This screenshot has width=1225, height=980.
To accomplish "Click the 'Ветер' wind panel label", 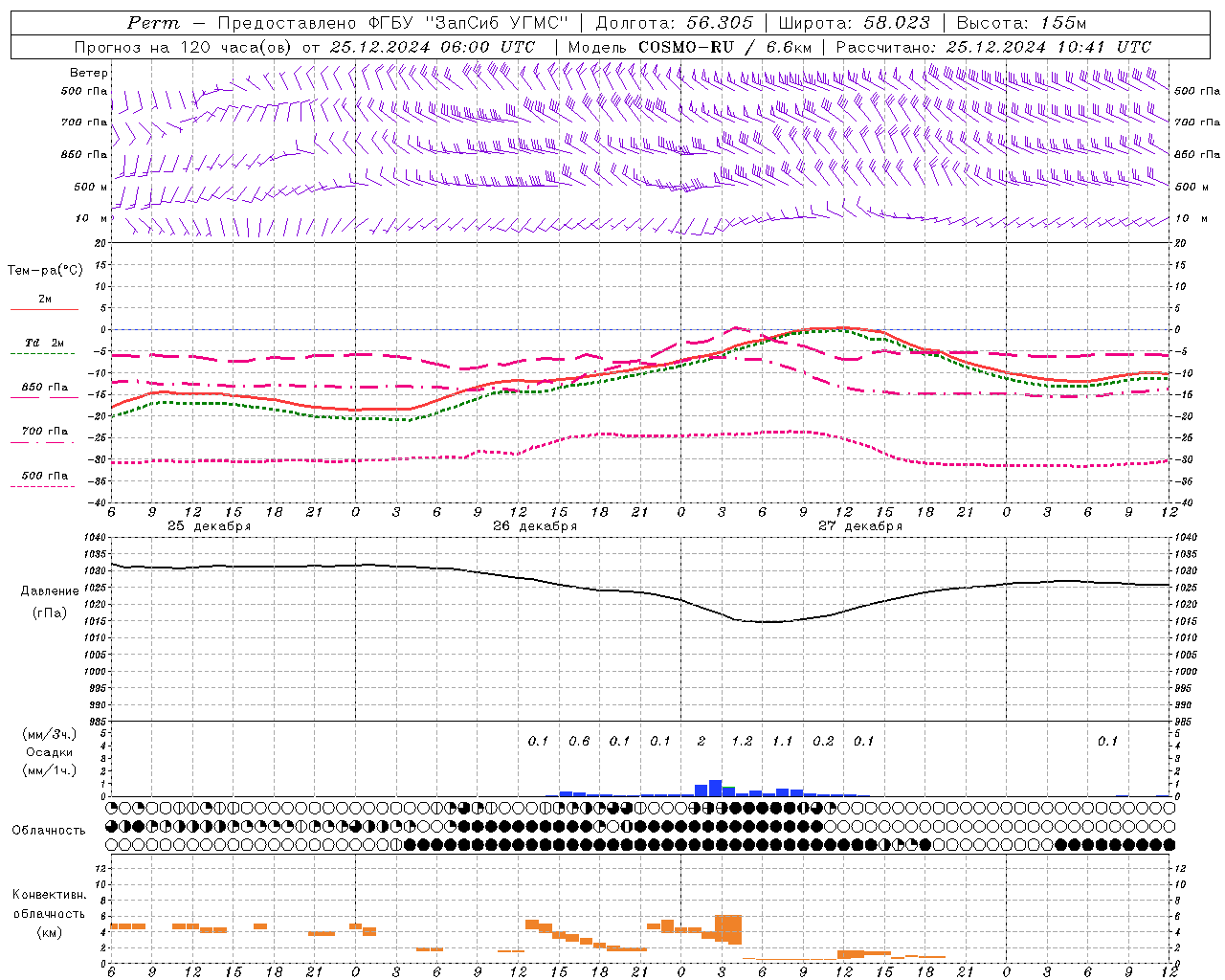I will [x=89, y=73].
